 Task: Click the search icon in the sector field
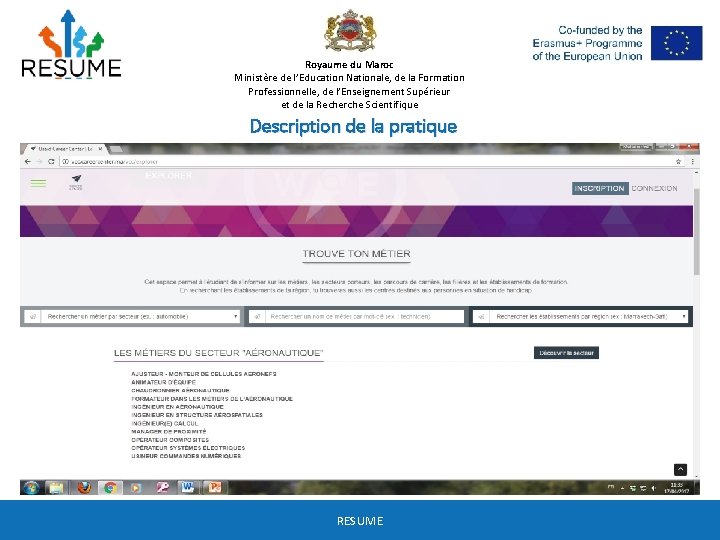tap(33, 316)
